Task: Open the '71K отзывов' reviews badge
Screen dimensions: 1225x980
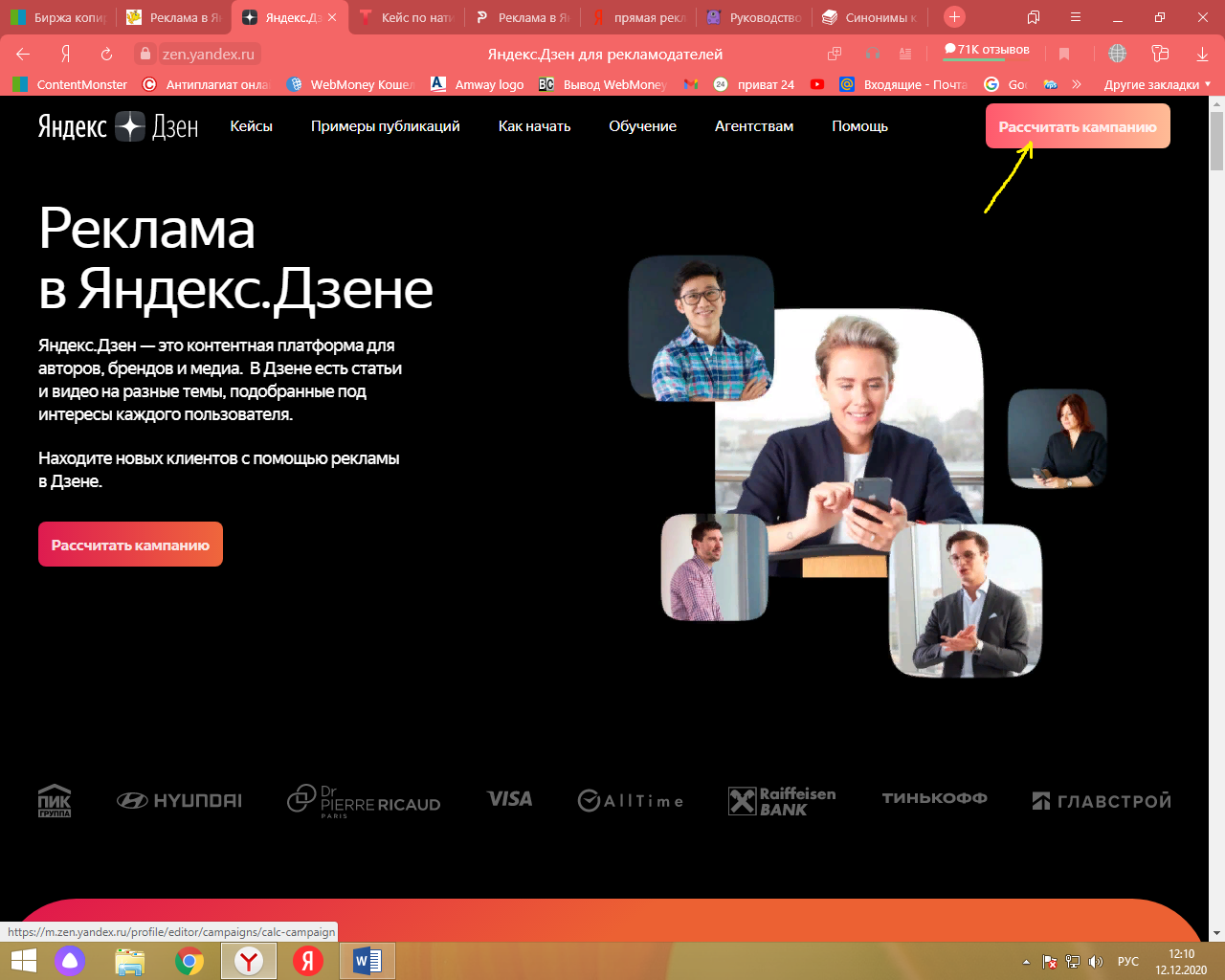Action: (x=987, y=50)
